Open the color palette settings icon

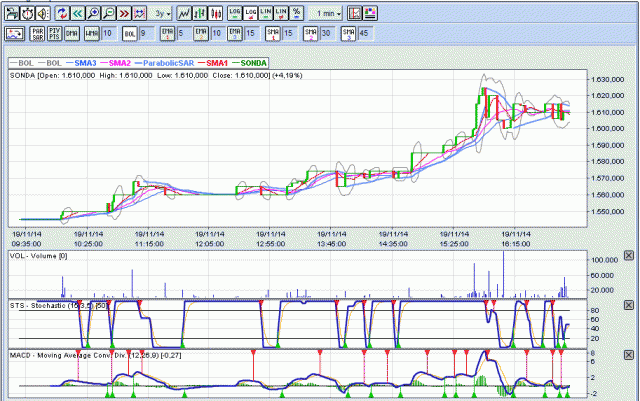tap(370, 14)
